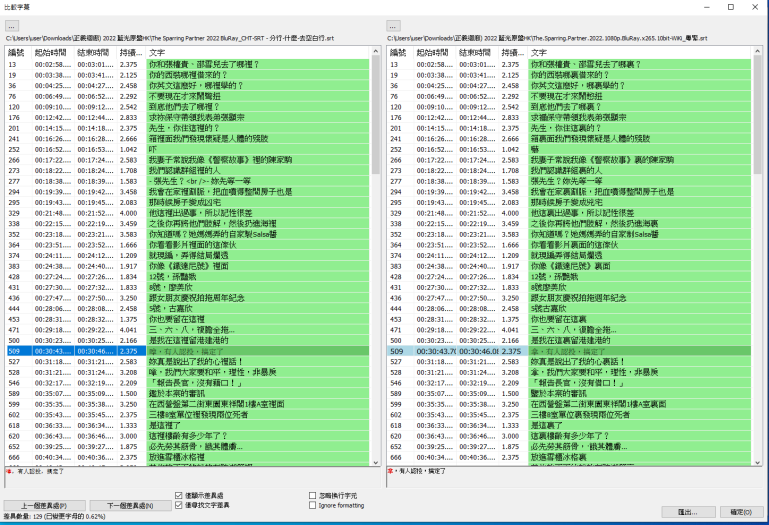This screenshot has height=525, width=769.
Task: Sort left list by 編號 column header
Action: [18, 52]
